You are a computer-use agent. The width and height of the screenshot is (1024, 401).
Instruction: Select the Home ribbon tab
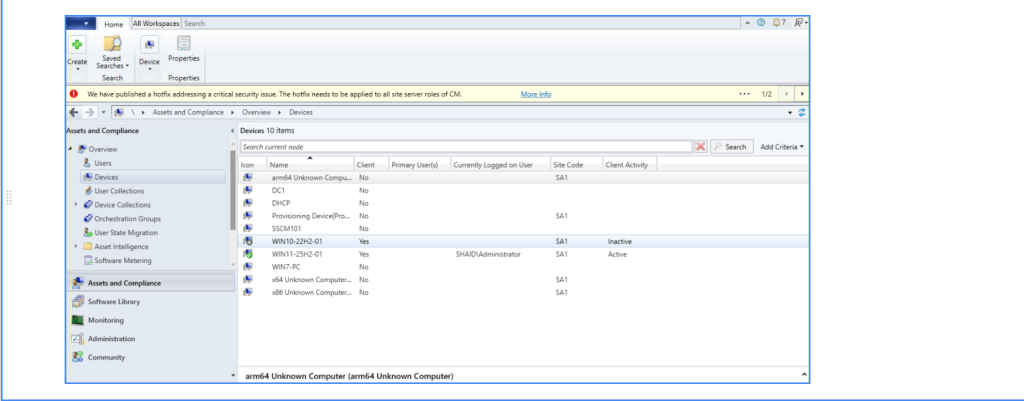114,23
